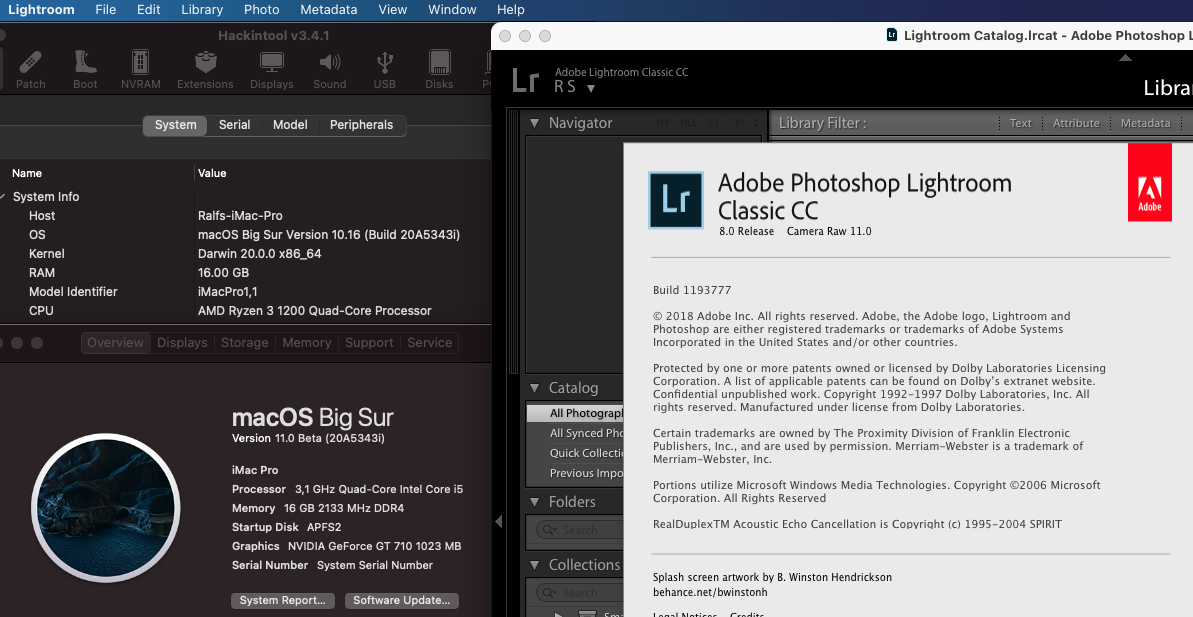This screenshot has height=617, width=1193.
Task: Select Previous Import in Catalog panel
Action: pyautogui.click(x=575, y=472)
